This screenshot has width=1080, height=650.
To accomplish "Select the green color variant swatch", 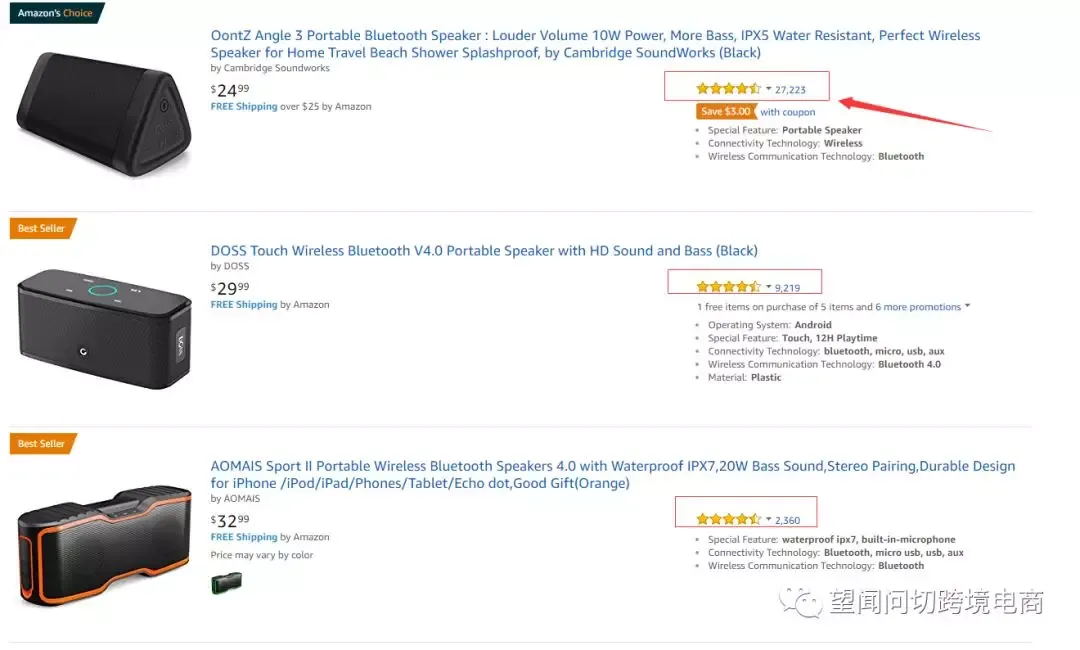I will coord(227,583).
